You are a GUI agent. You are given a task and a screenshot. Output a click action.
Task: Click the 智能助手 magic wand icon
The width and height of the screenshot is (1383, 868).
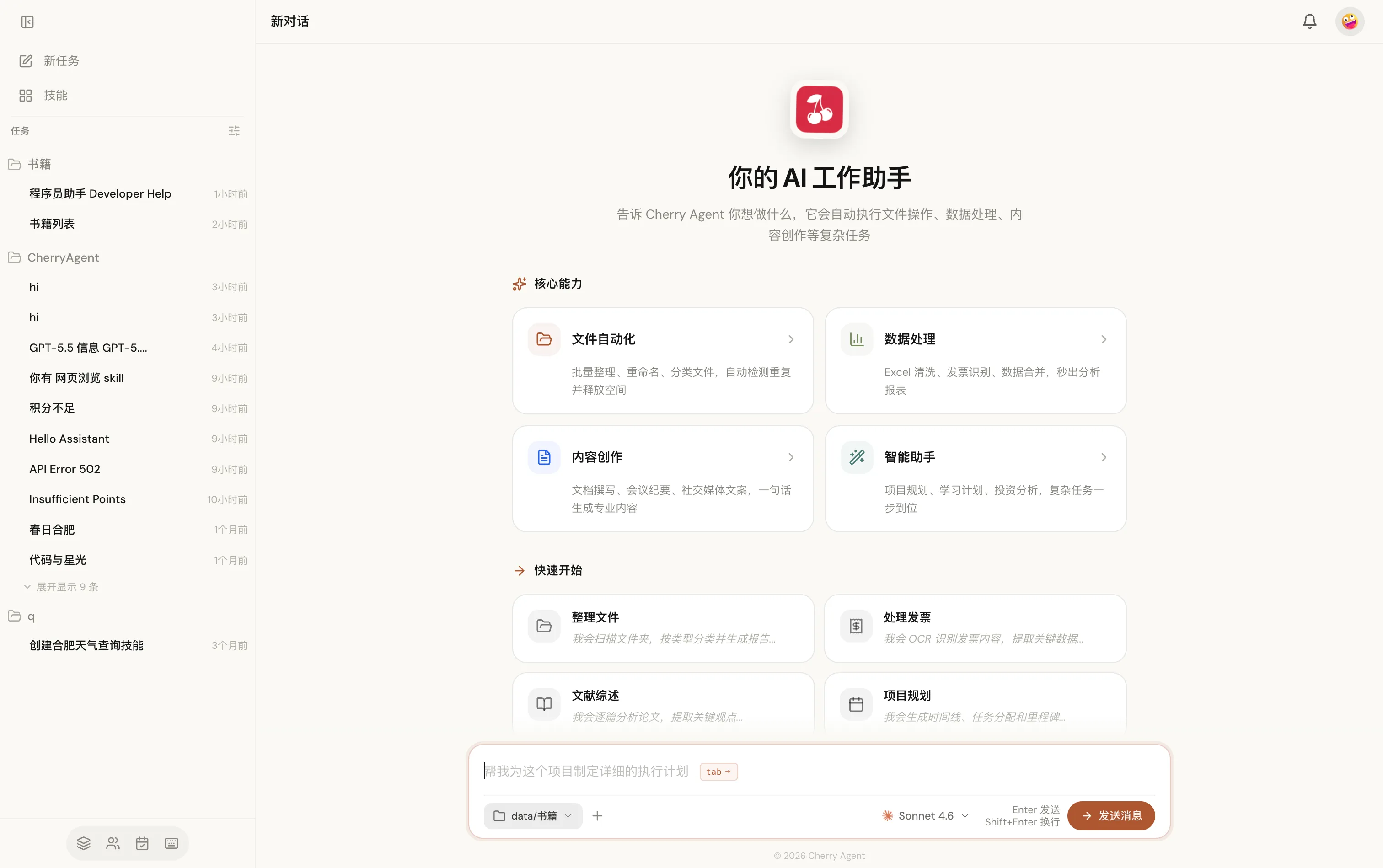point(857,457)
